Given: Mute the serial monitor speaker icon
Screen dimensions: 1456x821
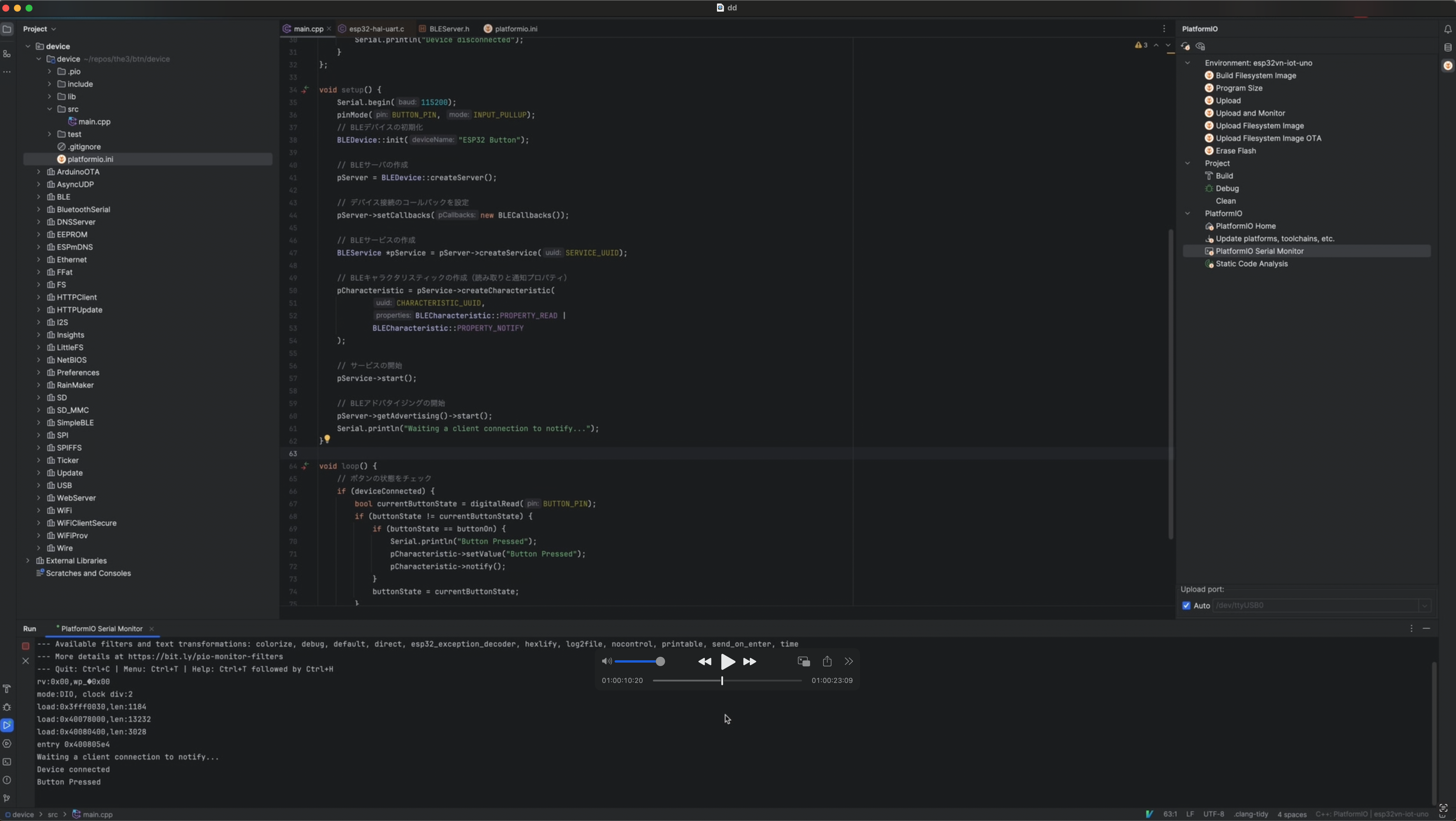Looking at the screenshot, I should [x=606, y=661].
